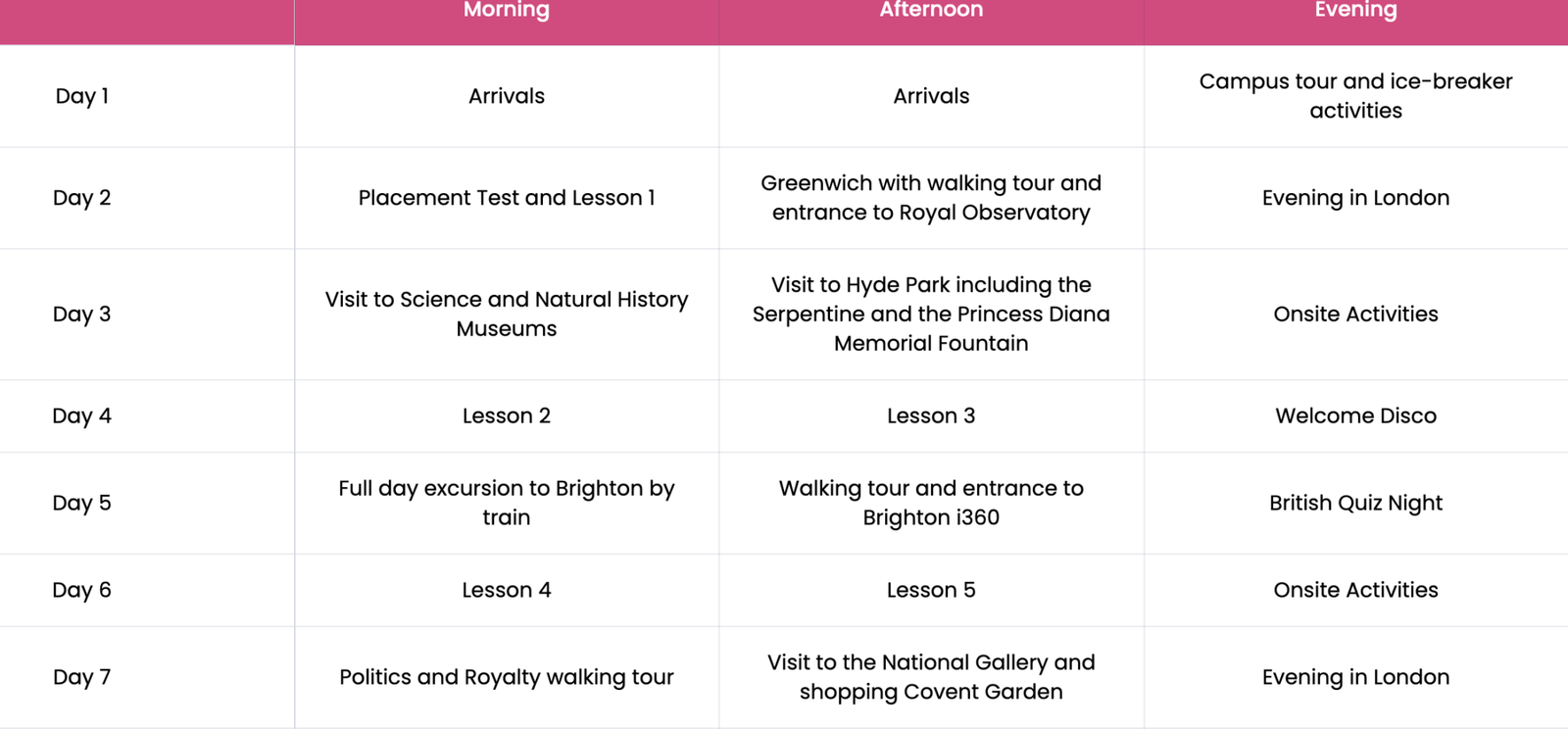Screen dimensions: 1568x729
Task: Select the Day 2 row label
Action: pos(82,198)
